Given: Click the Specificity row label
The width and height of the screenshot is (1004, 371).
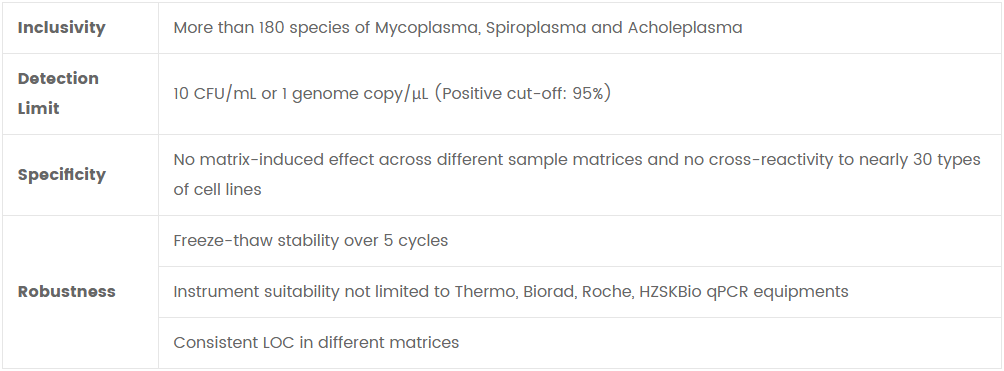Looking at the screenshot, I should click(80, 175).
